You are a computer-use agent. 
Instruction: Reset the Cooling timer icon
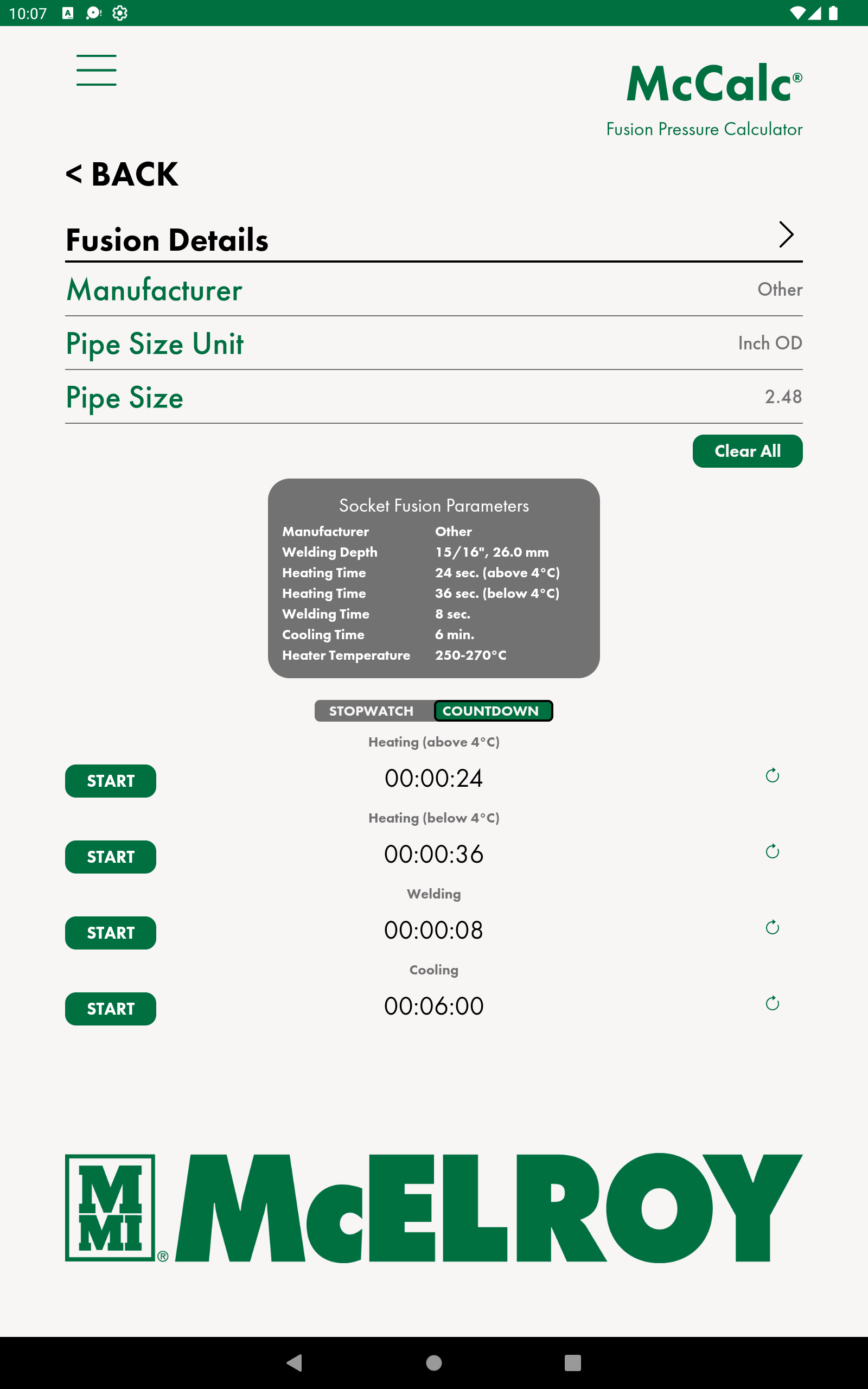click(772, 1003)
